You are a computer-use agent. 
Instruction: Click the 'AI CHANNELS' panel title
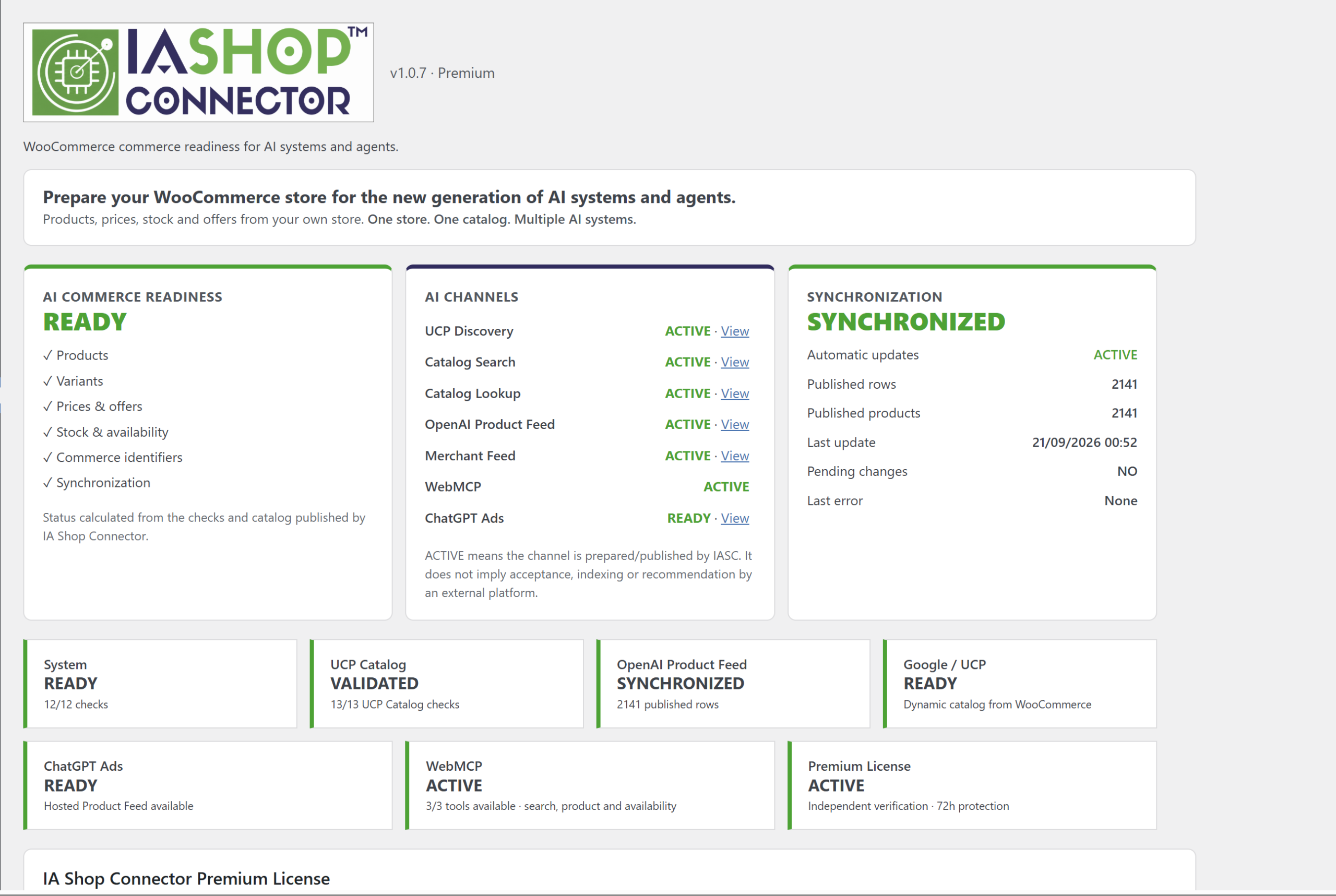click(471, 297)
